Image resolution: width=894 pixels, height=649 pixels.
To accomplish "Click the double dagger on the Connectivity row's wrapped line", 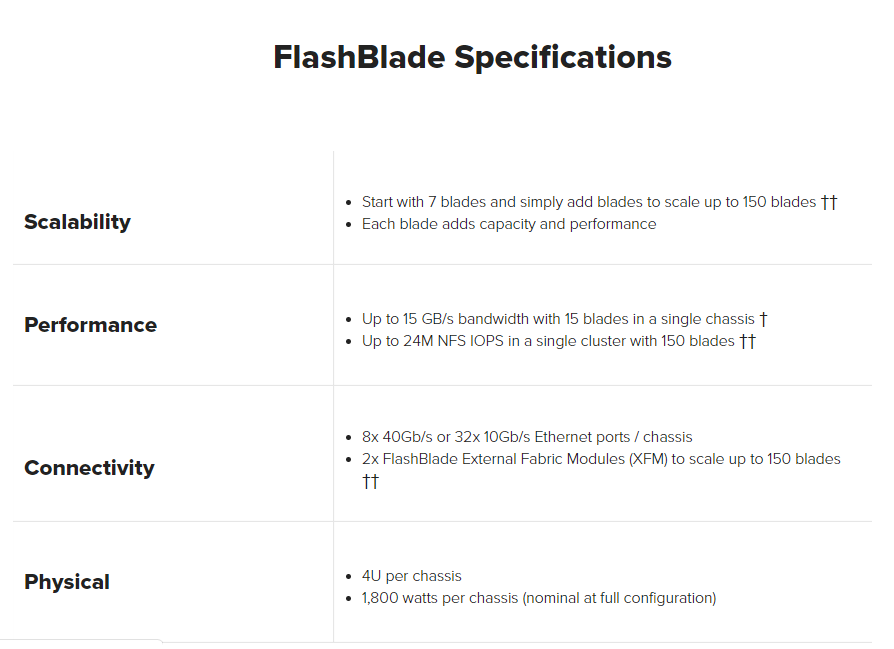I will [371, 481].
